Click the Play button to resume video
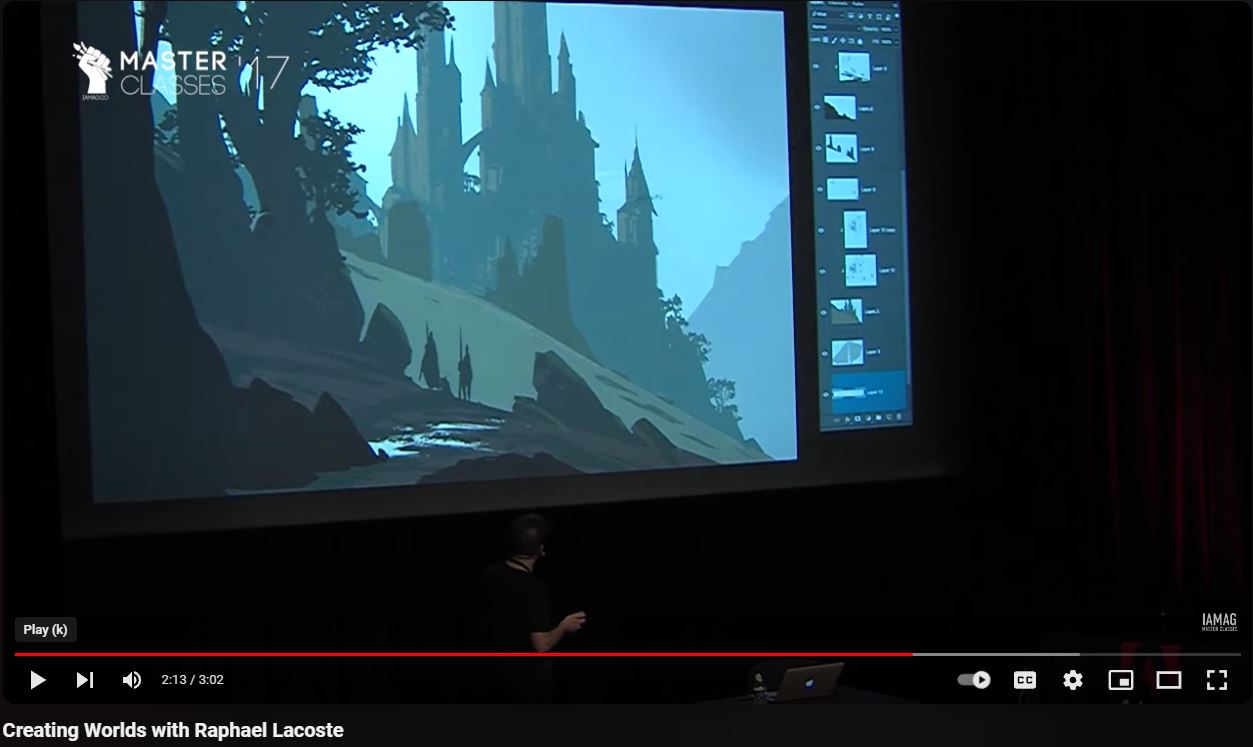Screen dimensions: 1253x747 tap(38, 680)
